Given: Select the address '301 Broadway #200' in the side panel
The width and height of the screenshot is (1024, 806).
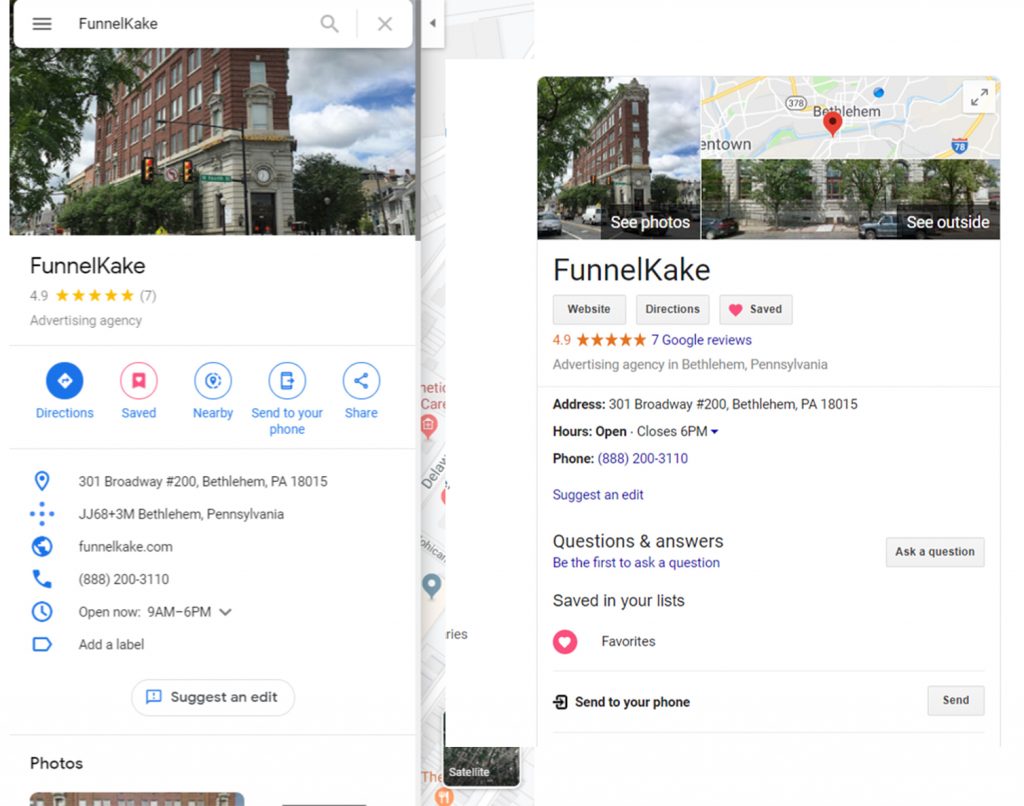Looking at the screenshot, I should [203, 481].
